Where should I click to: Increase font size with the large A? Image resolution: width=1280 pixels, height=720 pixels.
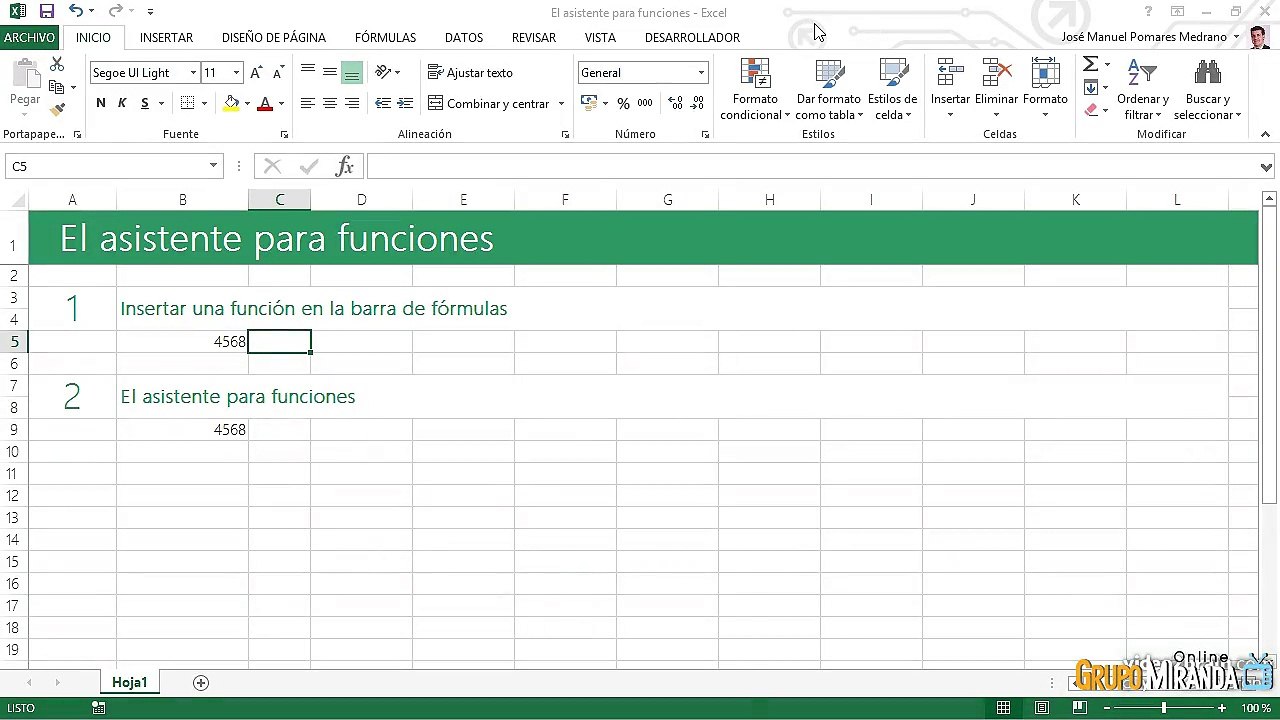[256, 72]
